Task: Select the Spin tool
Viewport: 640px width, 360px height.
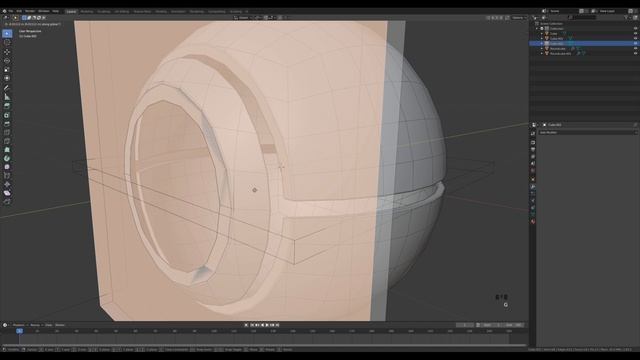Action: click(x=7, y=158)
